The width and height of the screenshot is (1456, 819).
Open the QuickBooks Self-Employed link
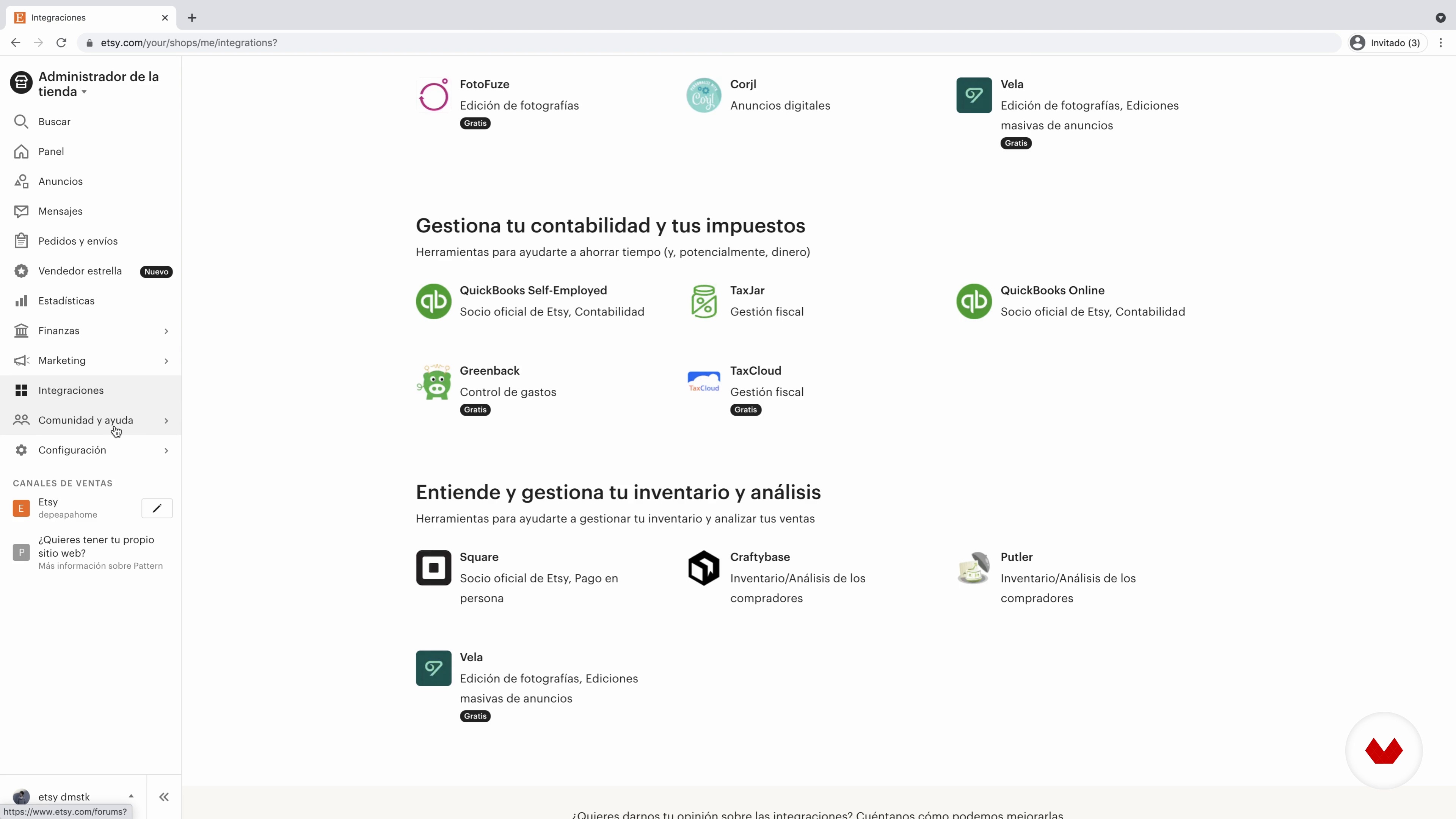(533, 290)
